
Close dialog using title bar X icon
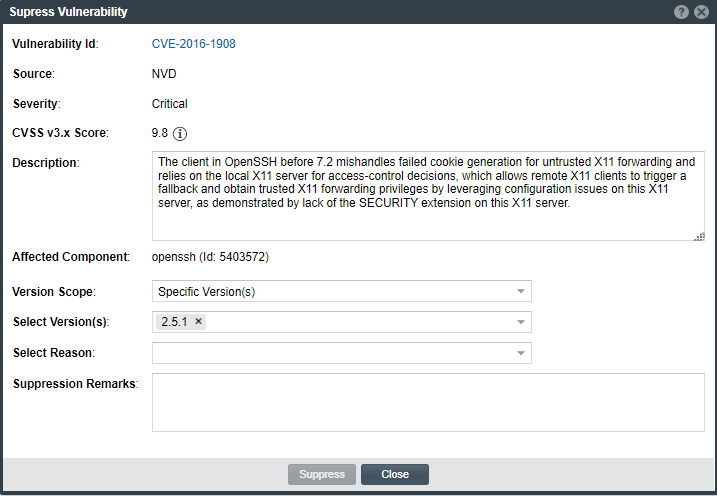(x=701, y=12)
